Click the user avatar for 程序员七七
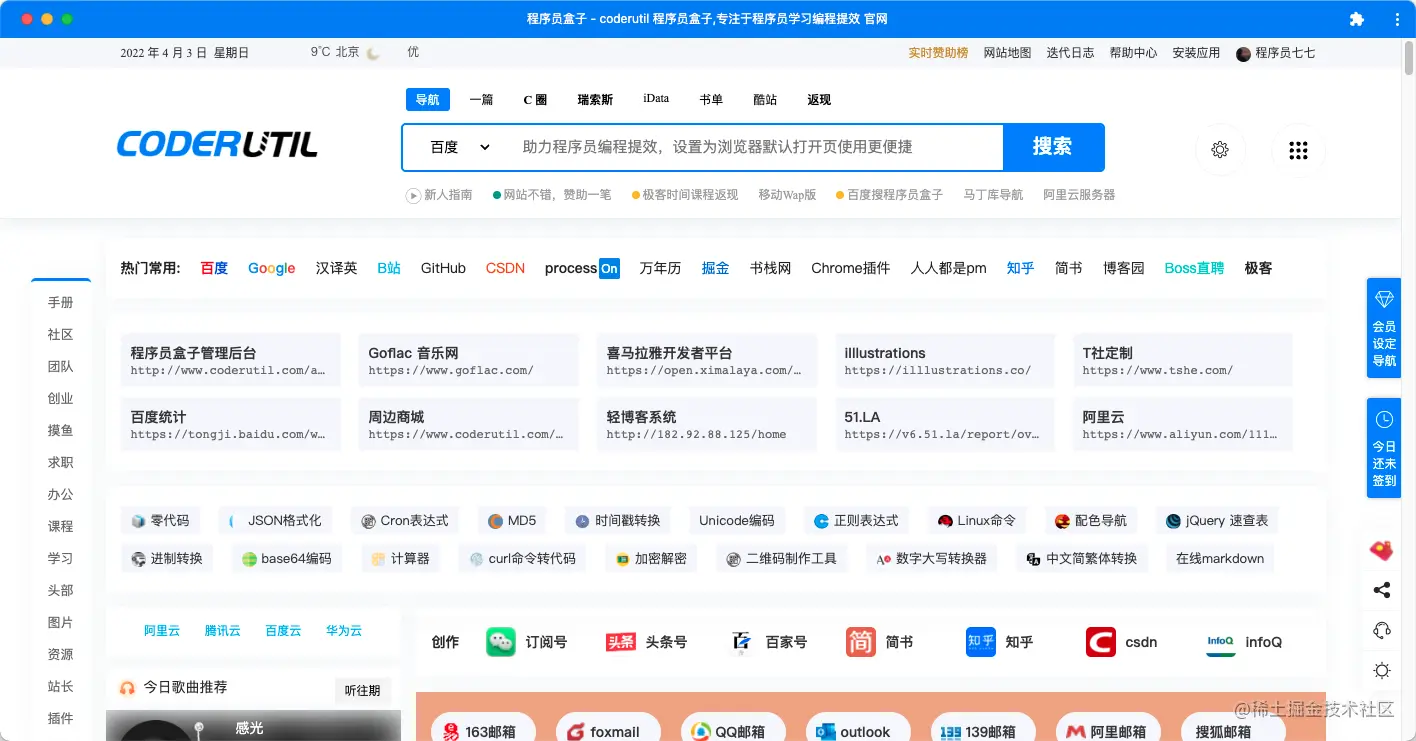This screenshot has height=741, width=1416. point(1244,54)
